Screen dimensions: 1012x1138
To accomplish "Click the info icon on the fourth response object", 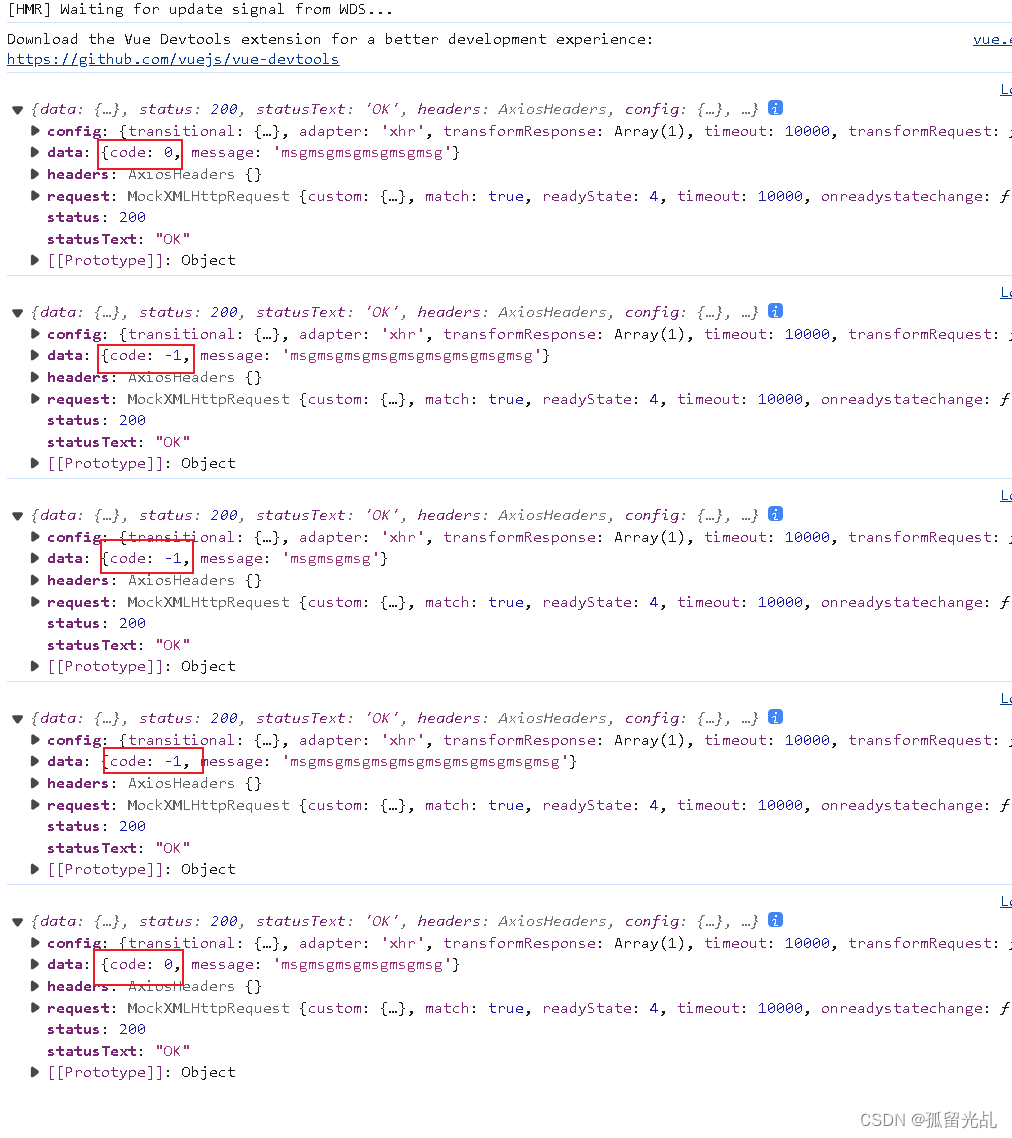I will (x=775, y=717).
